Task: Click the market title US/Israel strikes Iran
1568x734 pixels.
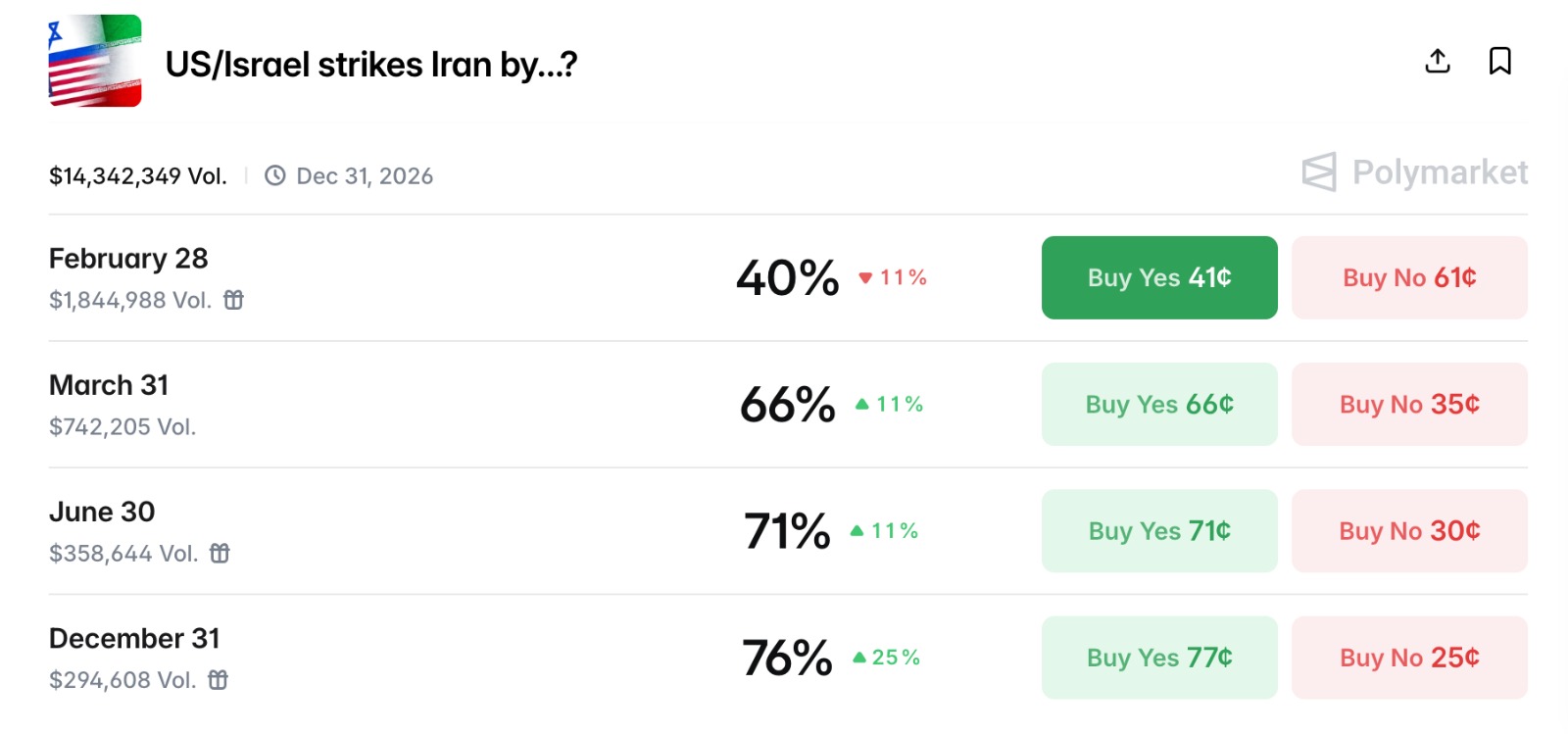Action: [370, 65]
